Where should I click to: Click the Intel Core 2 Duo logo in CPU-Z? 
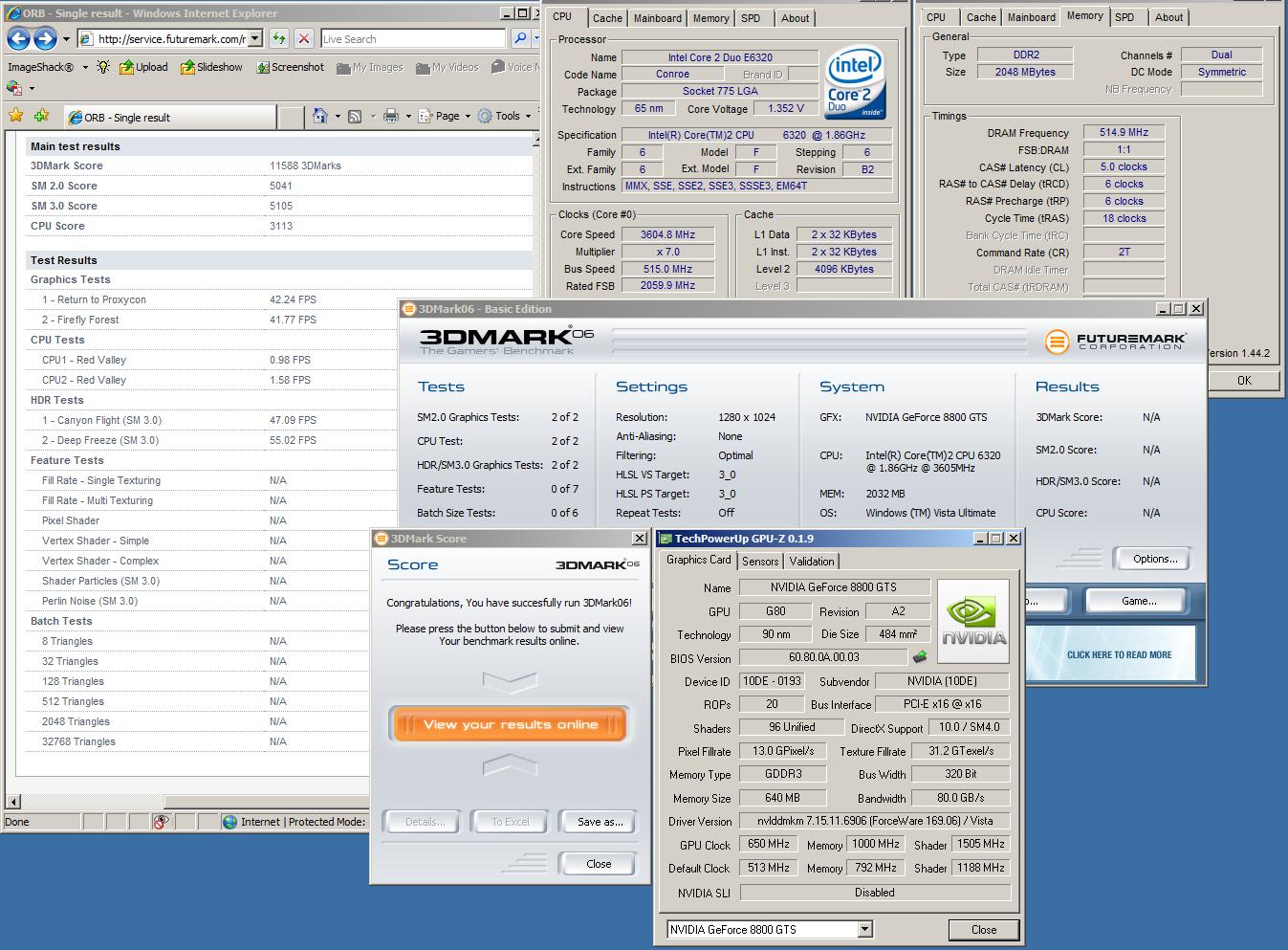[853, 84]
